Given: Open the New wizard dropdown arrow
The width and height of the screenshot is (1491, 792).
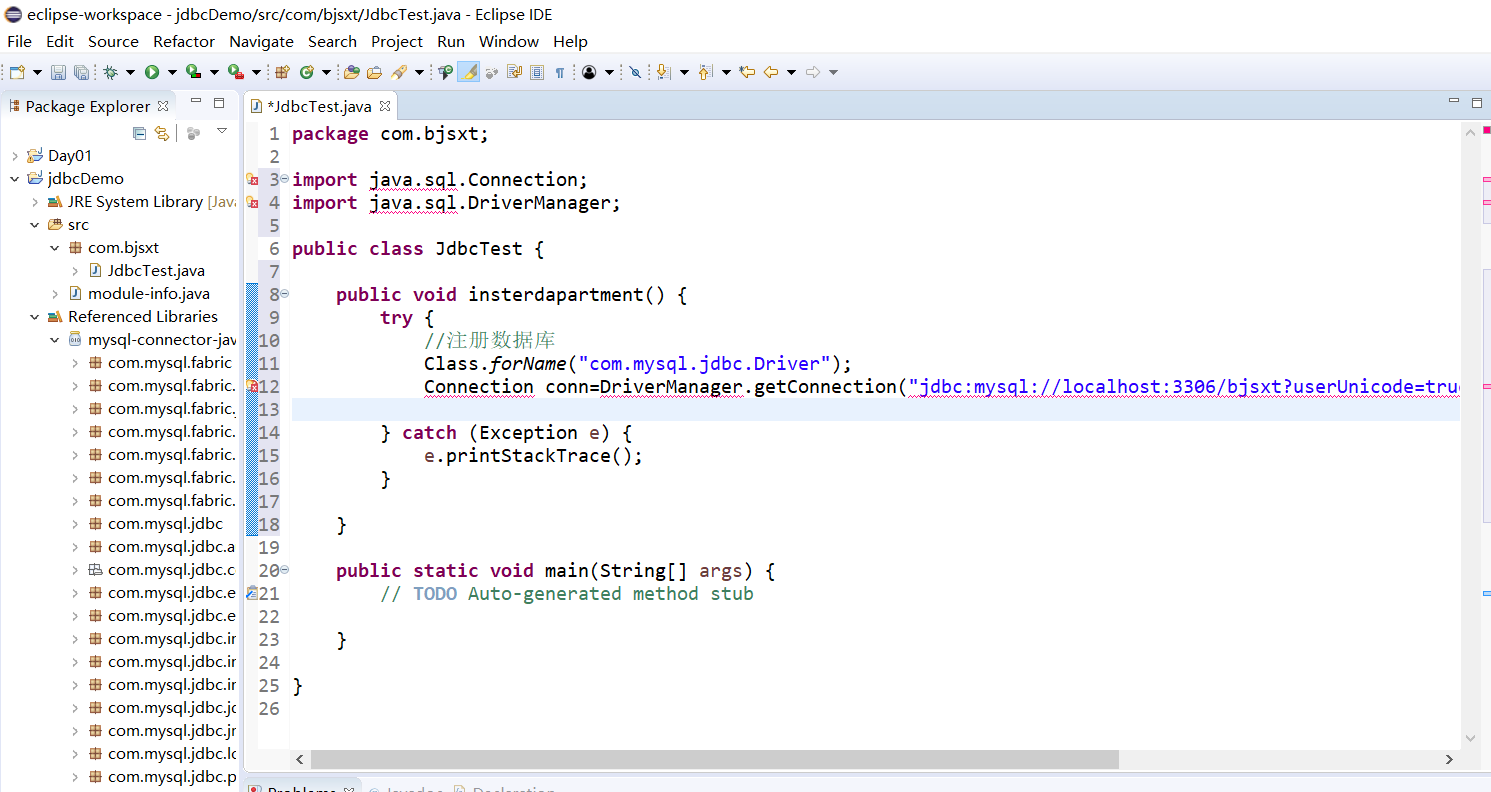Looking at the screenshot, I should (x=37, y=72).
